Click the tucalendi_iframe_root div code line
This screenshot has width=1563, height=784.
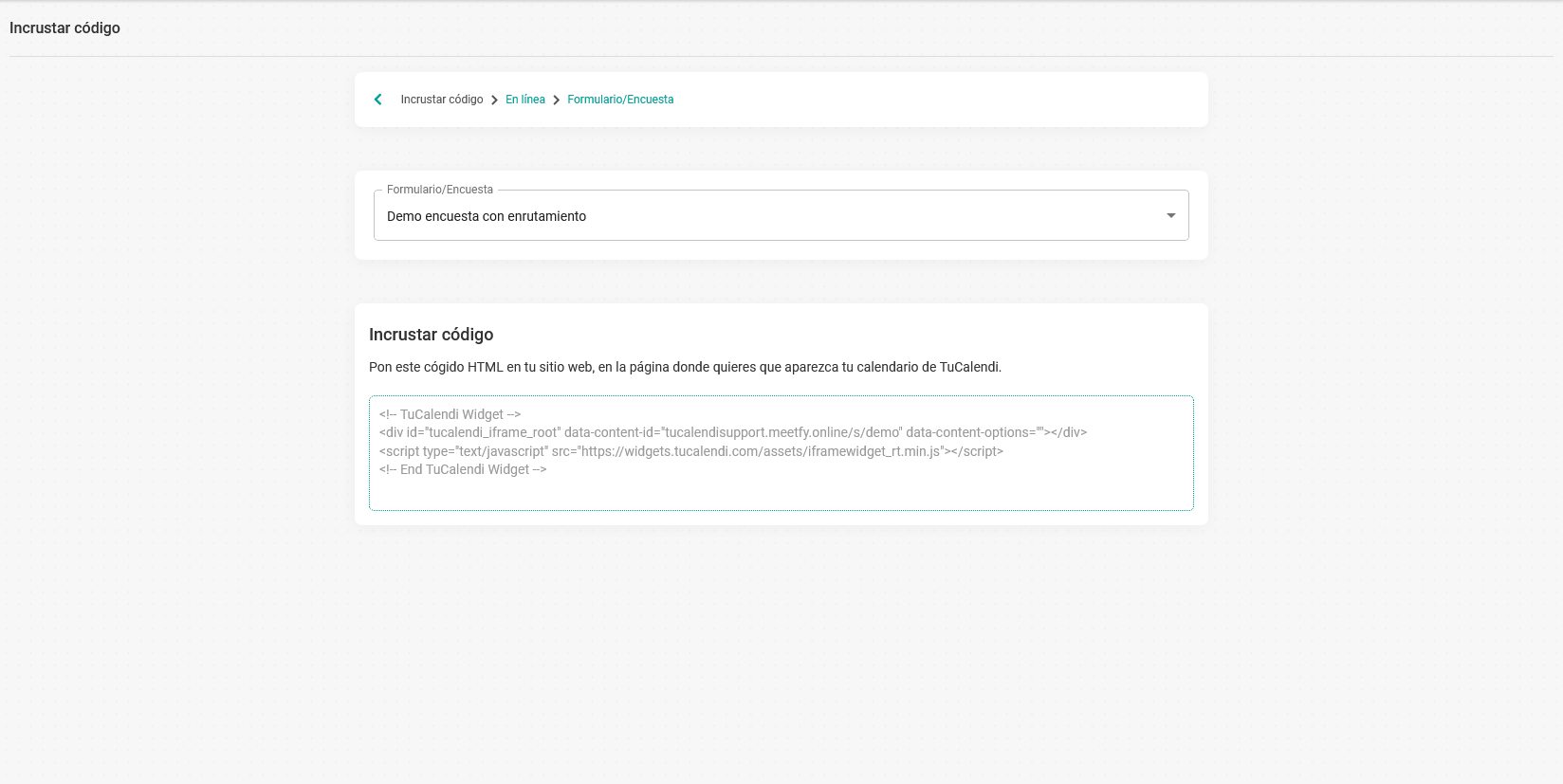(733, 432)
